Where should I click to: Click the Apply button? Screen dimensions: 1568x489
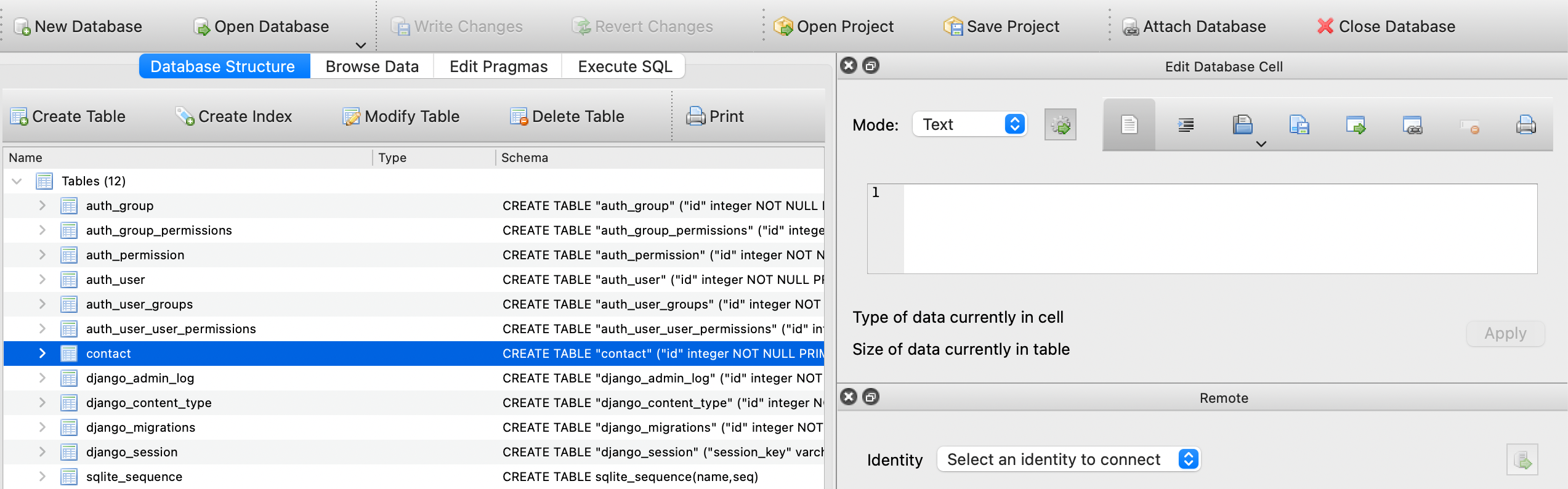(1505, 333)
